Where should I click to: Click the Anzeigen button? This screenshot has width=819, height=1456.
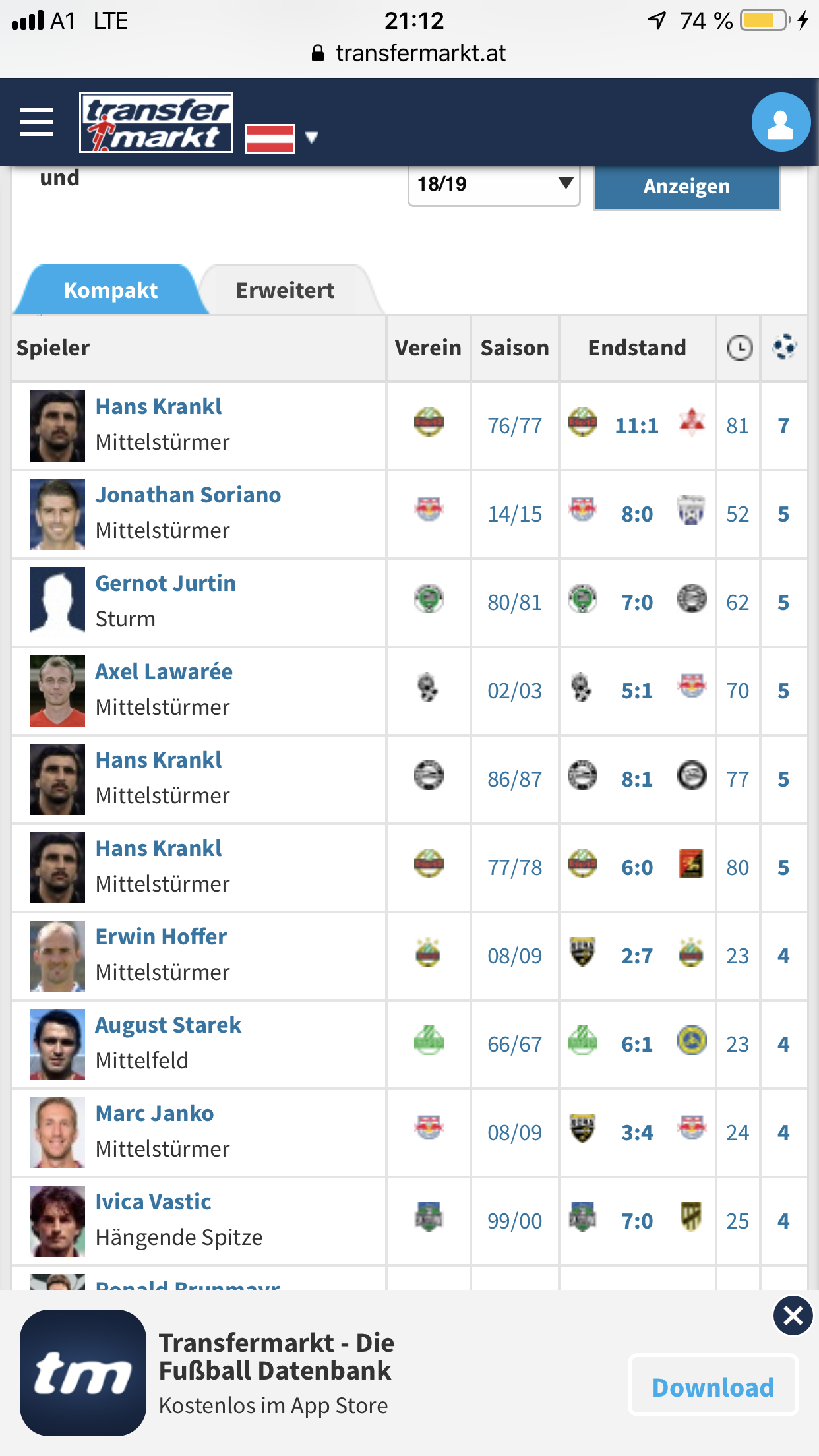[686, 187]
